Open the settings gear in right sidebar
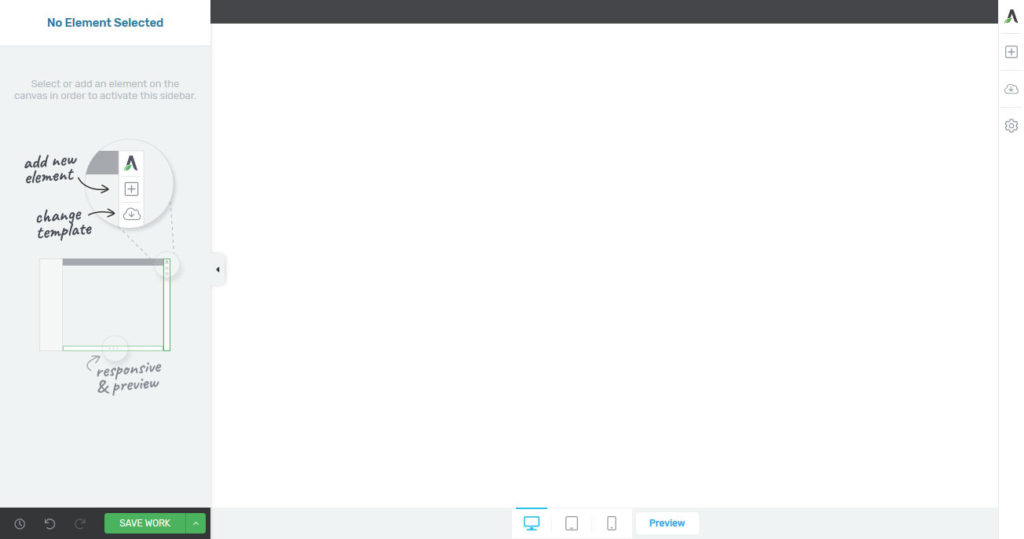Viewport: 1024px width, 539px height. pos(1011,125)
